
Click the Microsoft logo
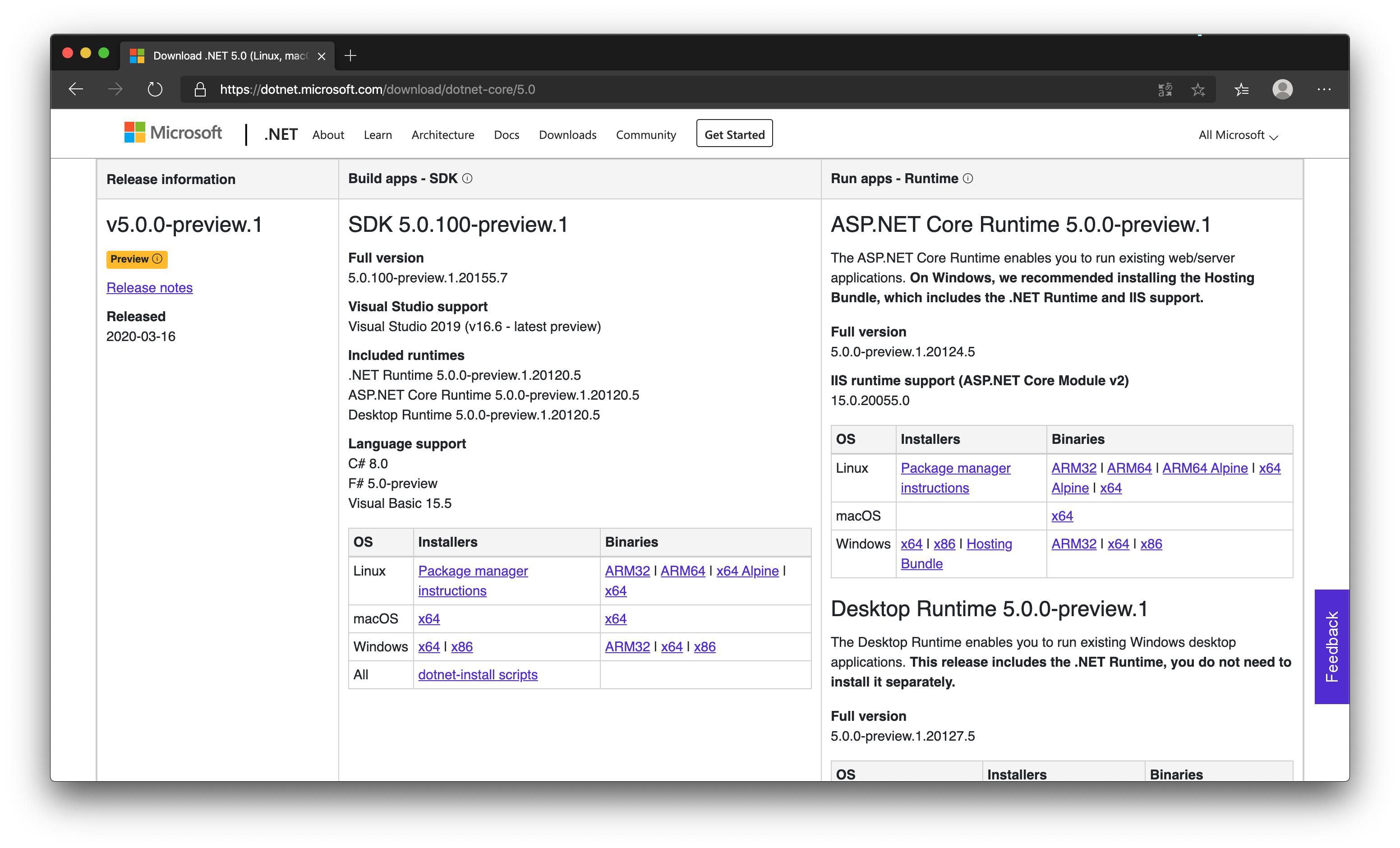tap(173, 133)
